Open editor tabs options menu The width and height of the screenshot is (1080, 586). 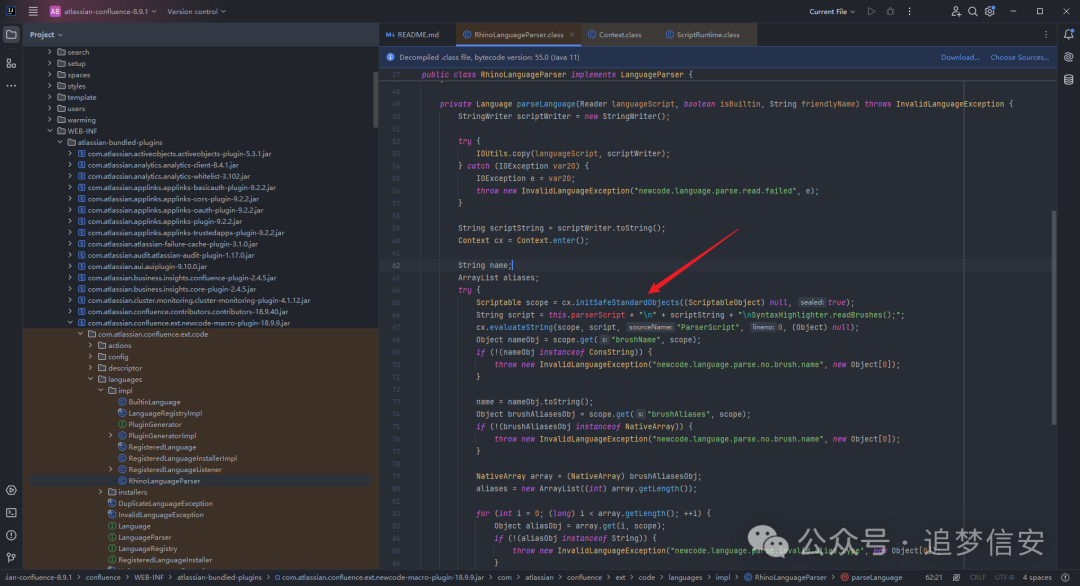point(1046,34)
